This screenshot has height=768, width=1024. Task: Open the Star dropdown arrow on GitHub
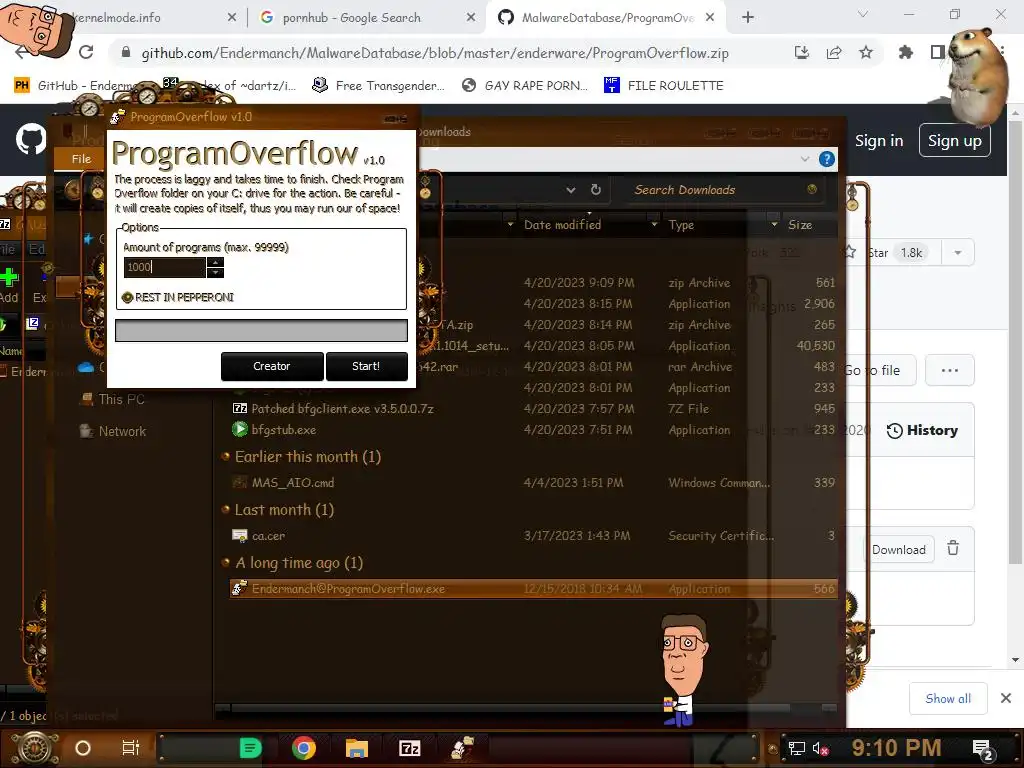pyautogui.click(x=957, y=253)
